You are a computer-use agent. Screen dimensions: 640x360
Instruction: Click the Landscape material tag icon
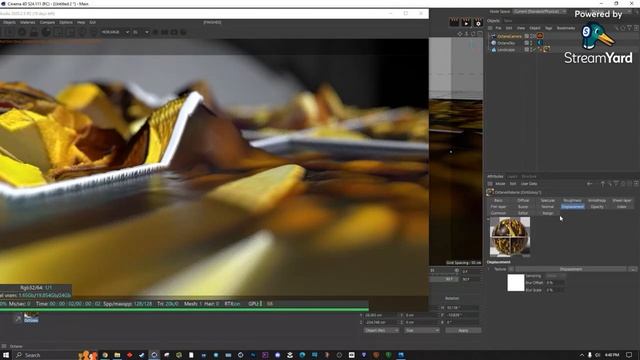547,49
